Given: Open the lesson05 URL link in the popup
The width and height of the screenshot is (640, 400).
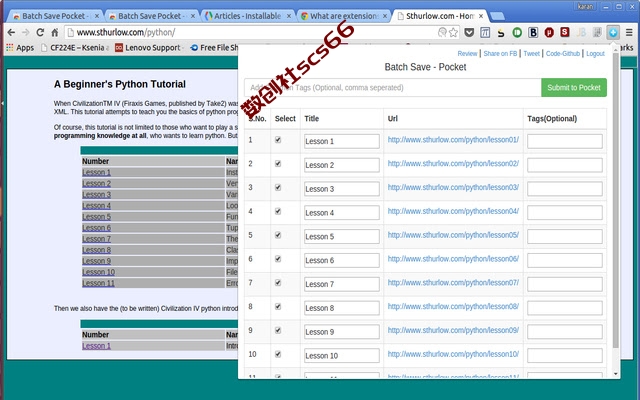Looking at the screenshot, I should [x=453, y=235].
